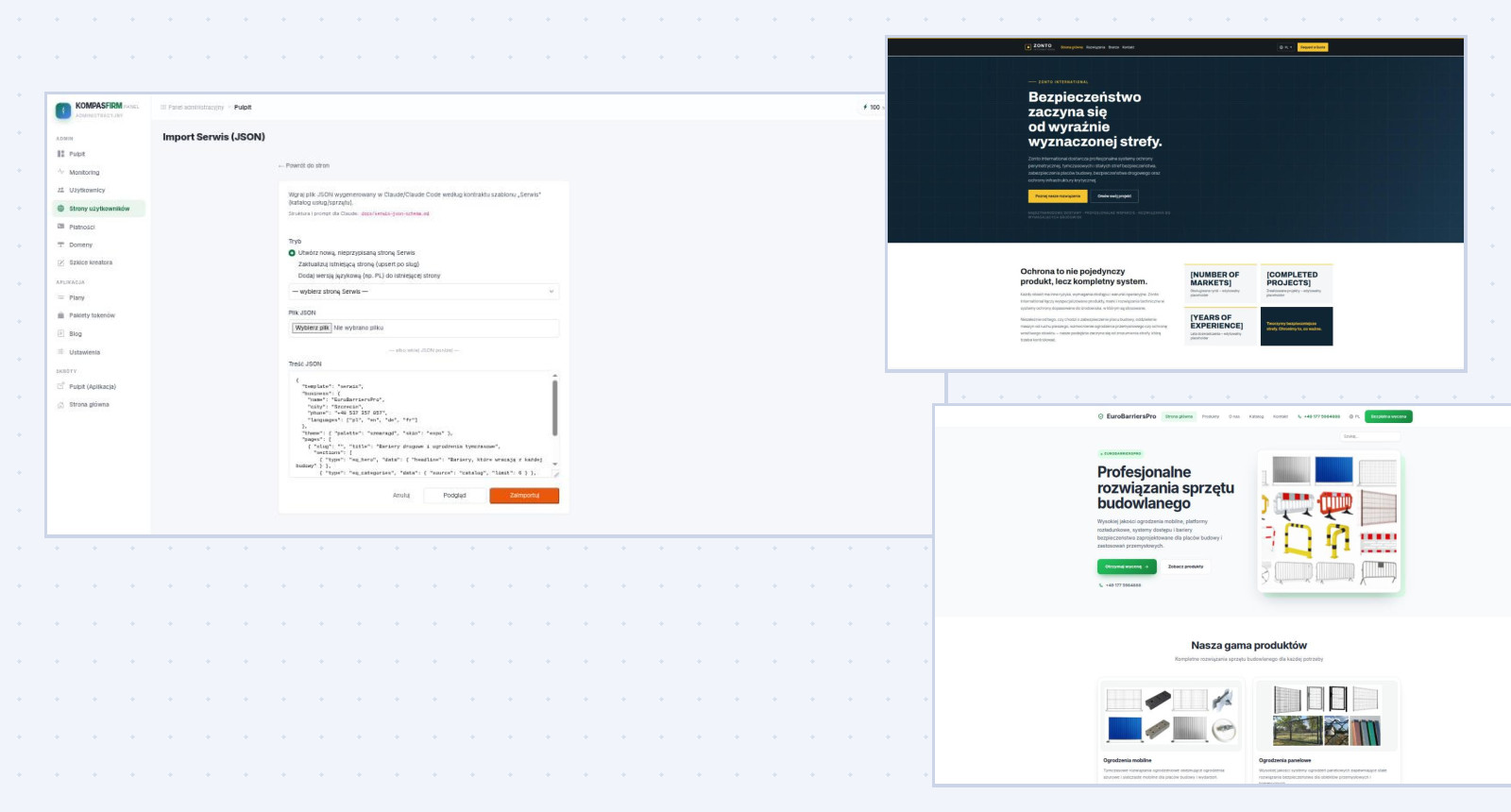Open Szkice kreatora via its pencil icon
Screen dimensions: 1511x812
point(61,262)
